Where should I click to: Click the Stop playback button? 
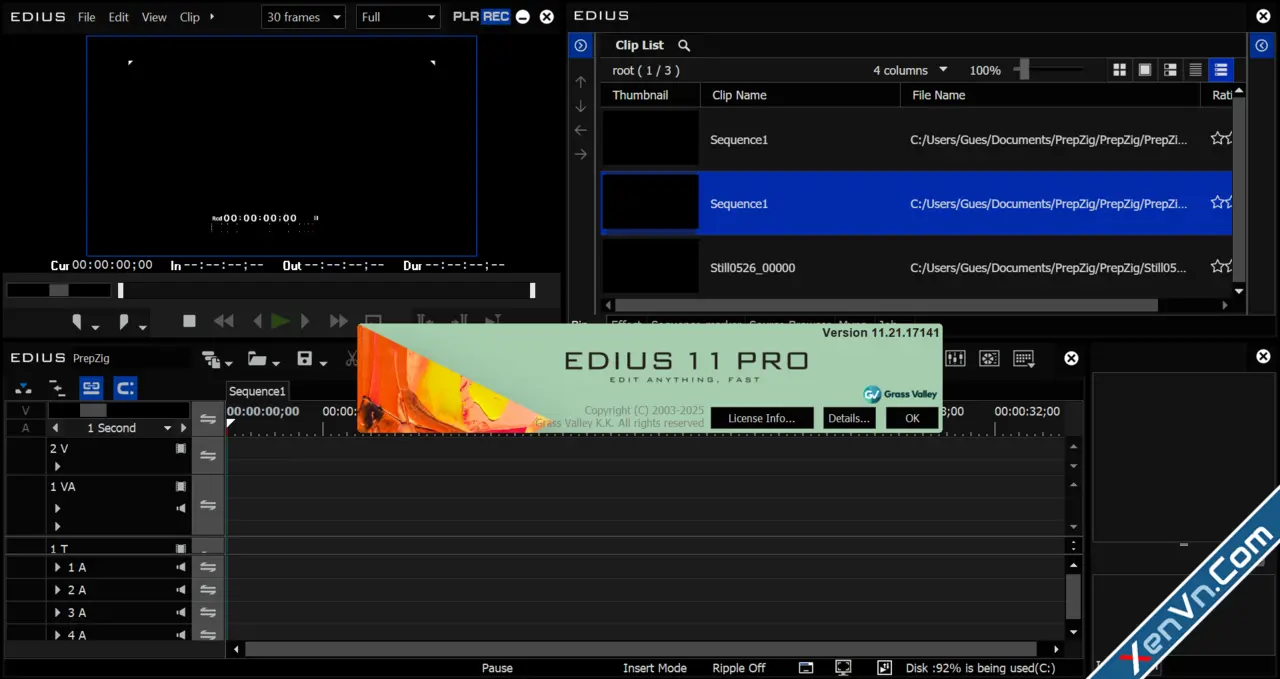pos(189,321)
